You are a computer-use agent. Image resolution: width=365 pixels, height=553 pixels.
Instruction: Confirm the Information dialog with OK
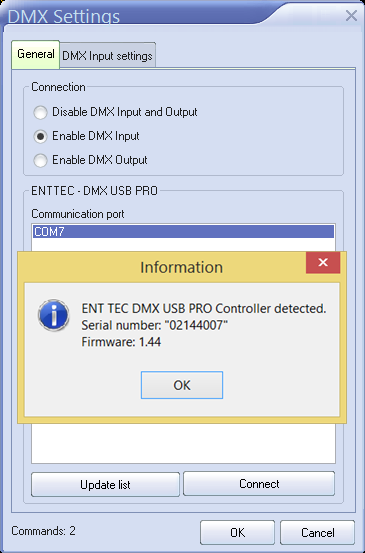182,385
